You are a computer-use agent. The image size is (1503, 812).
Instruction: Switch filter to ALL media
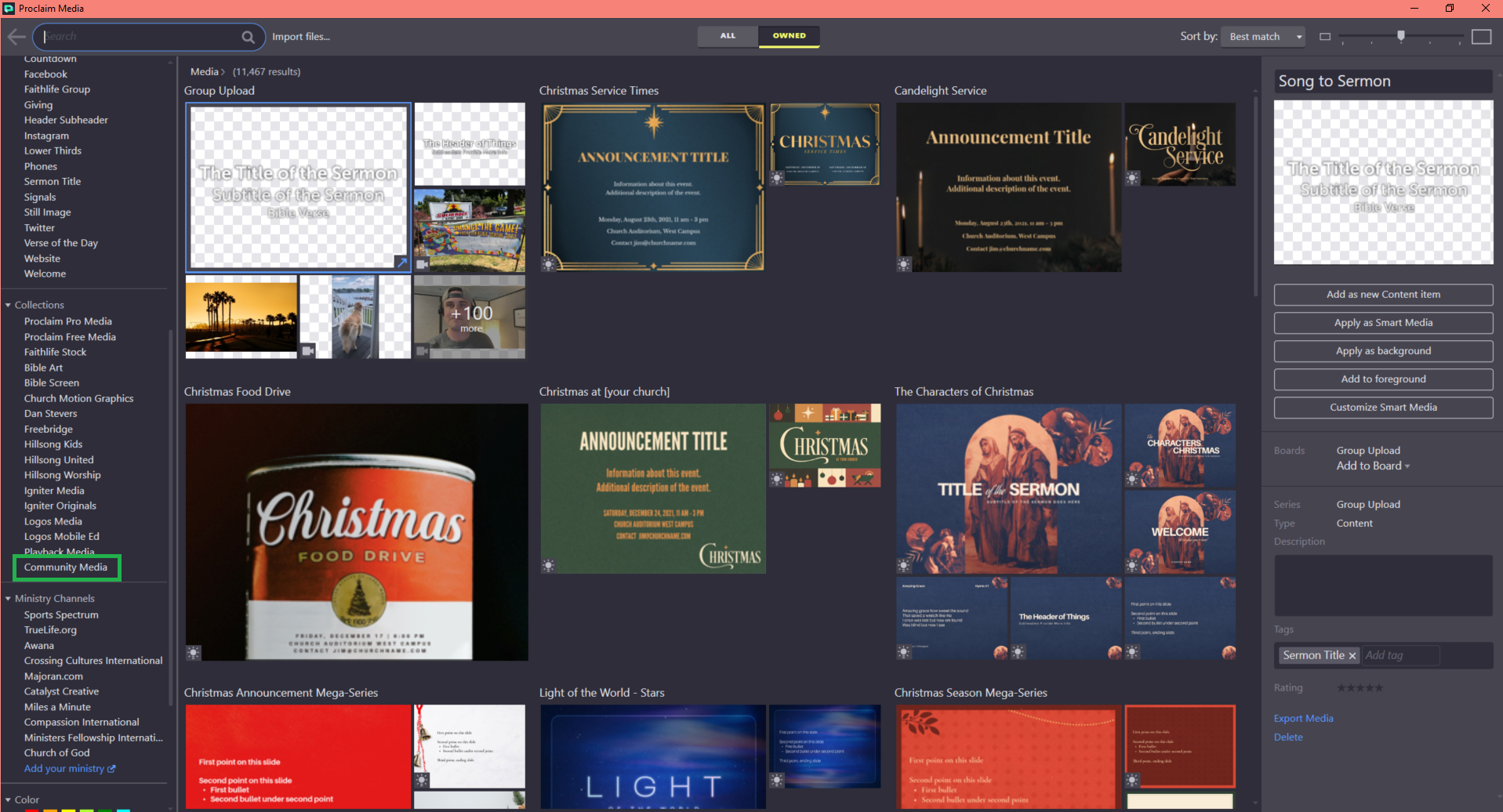pos(728,36)
